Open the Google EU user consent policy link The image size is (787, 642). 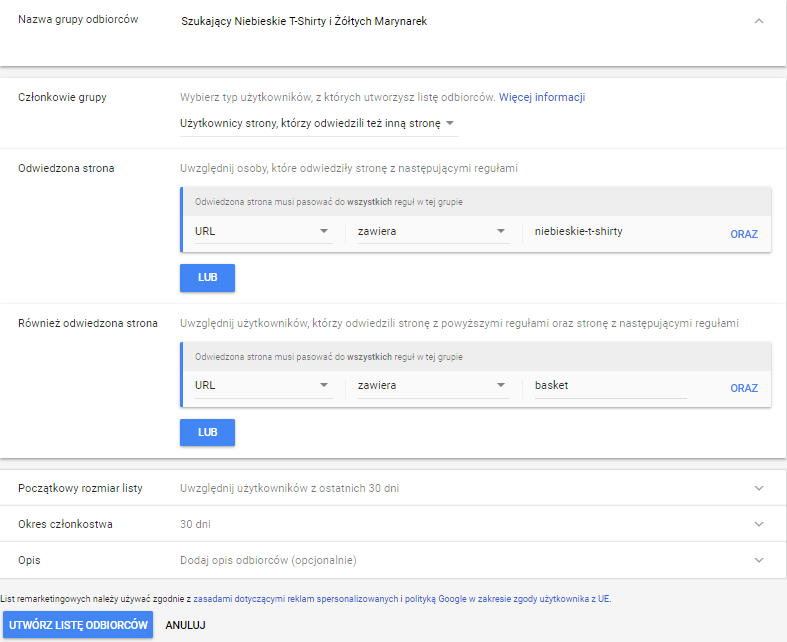coord(507,599)
